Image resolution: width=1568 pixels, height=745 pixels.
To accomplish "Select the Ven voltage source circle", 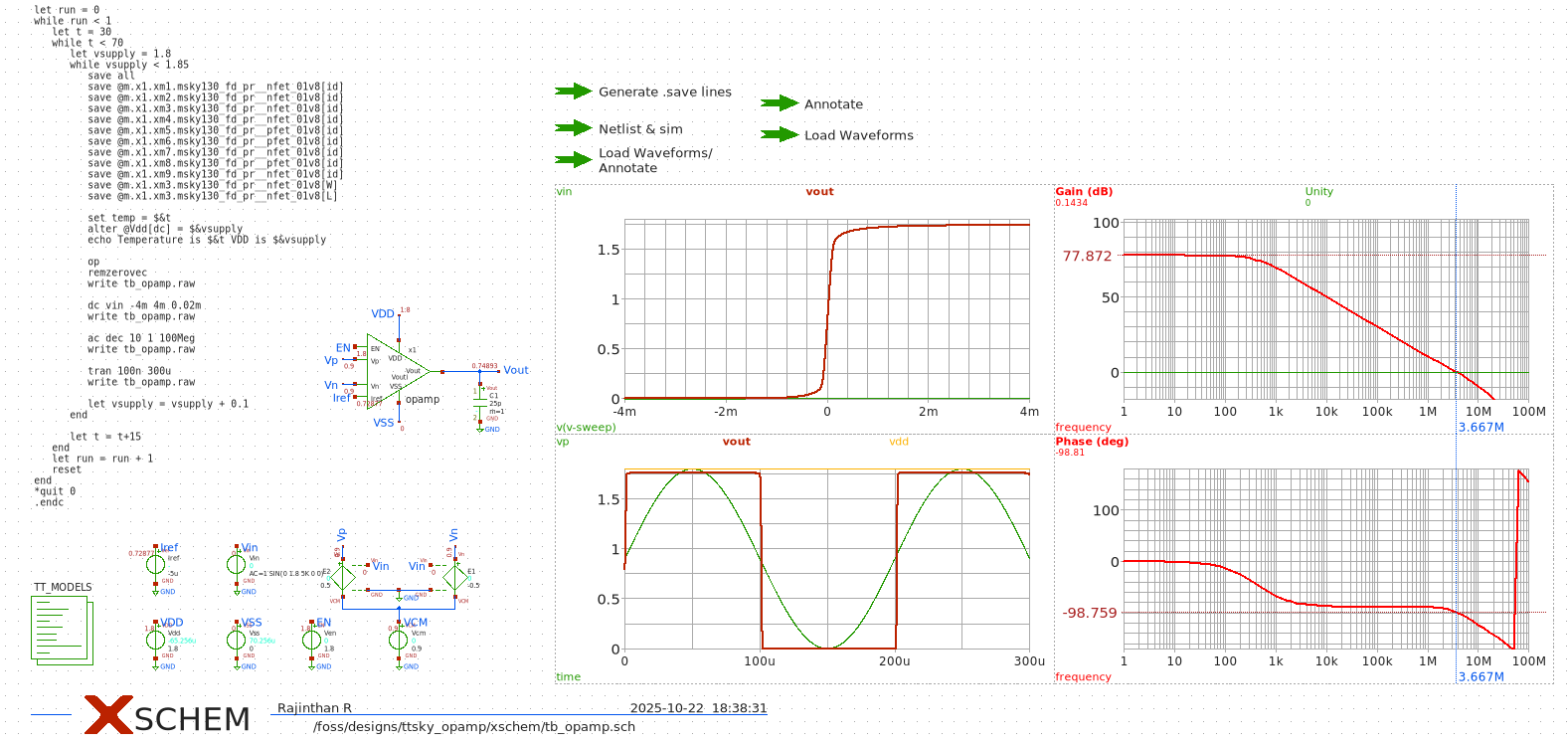I will pos(312,640).
